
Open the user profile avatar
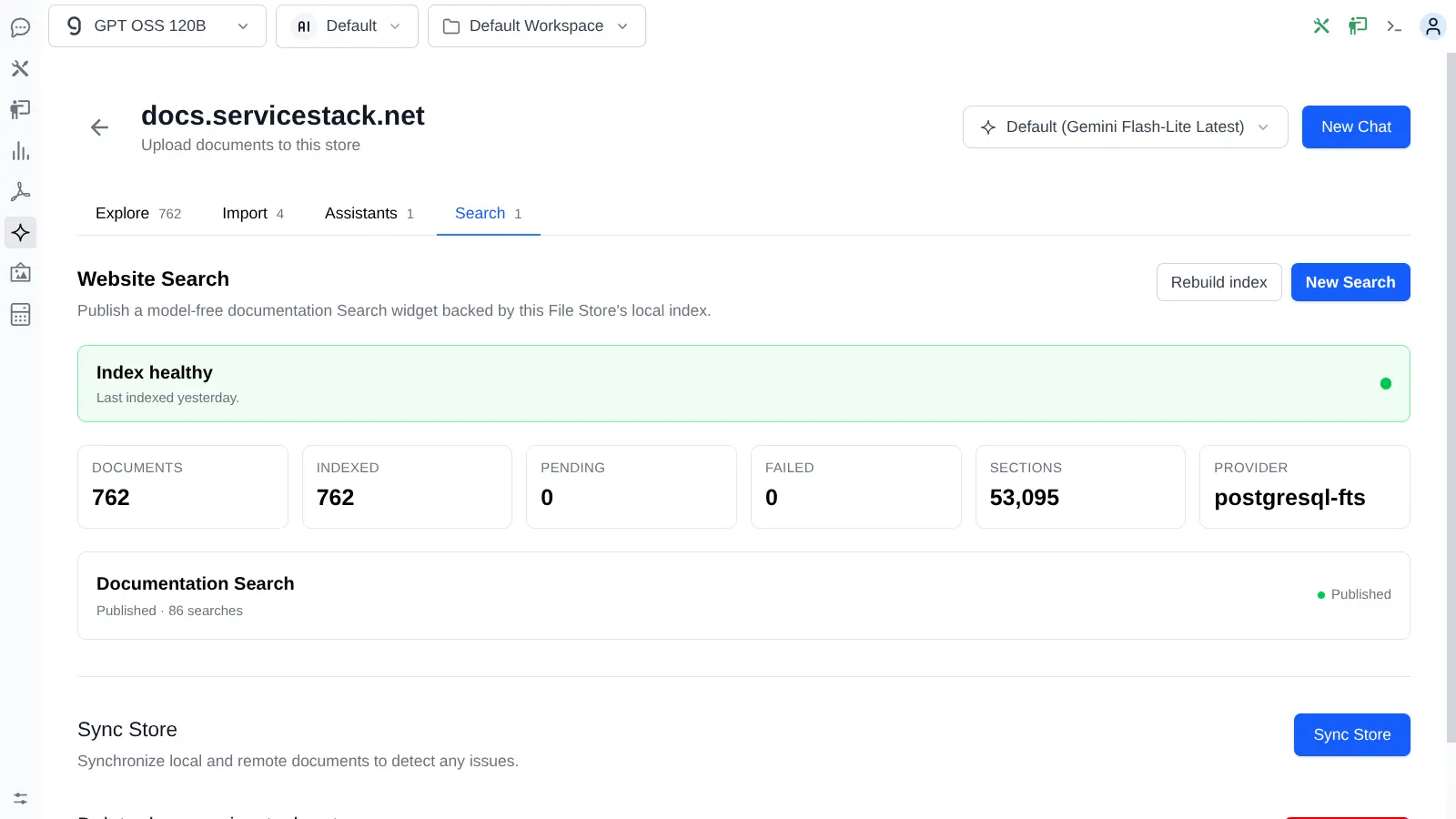point(1433,26)
